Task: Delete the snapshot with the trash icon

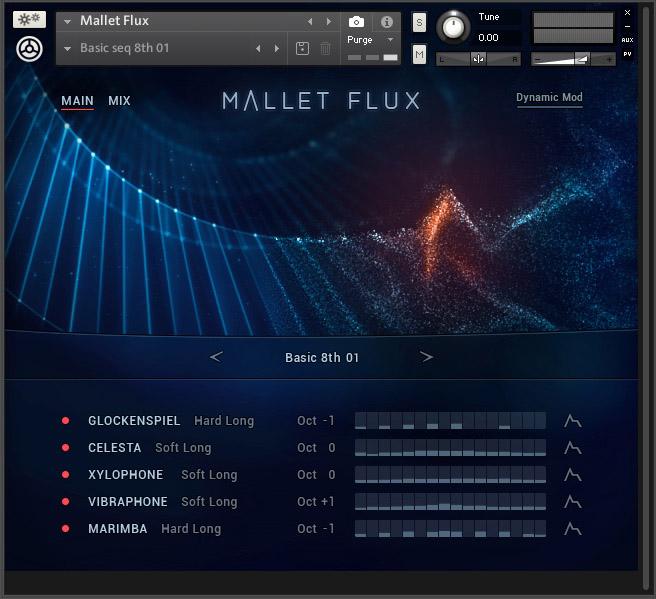Action: pos(325,49)
